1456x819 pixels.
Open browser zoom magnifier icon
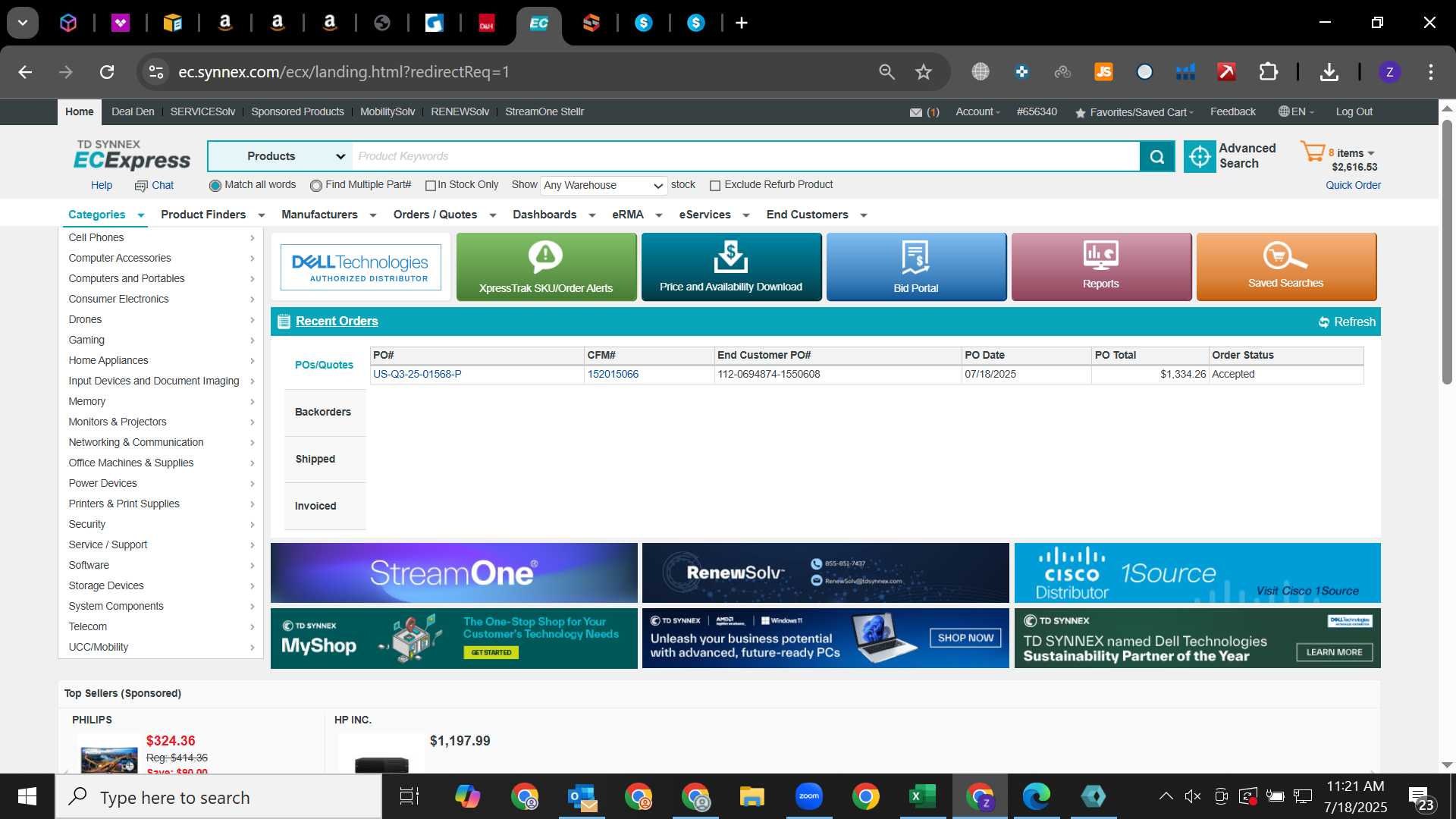(886, 72)
